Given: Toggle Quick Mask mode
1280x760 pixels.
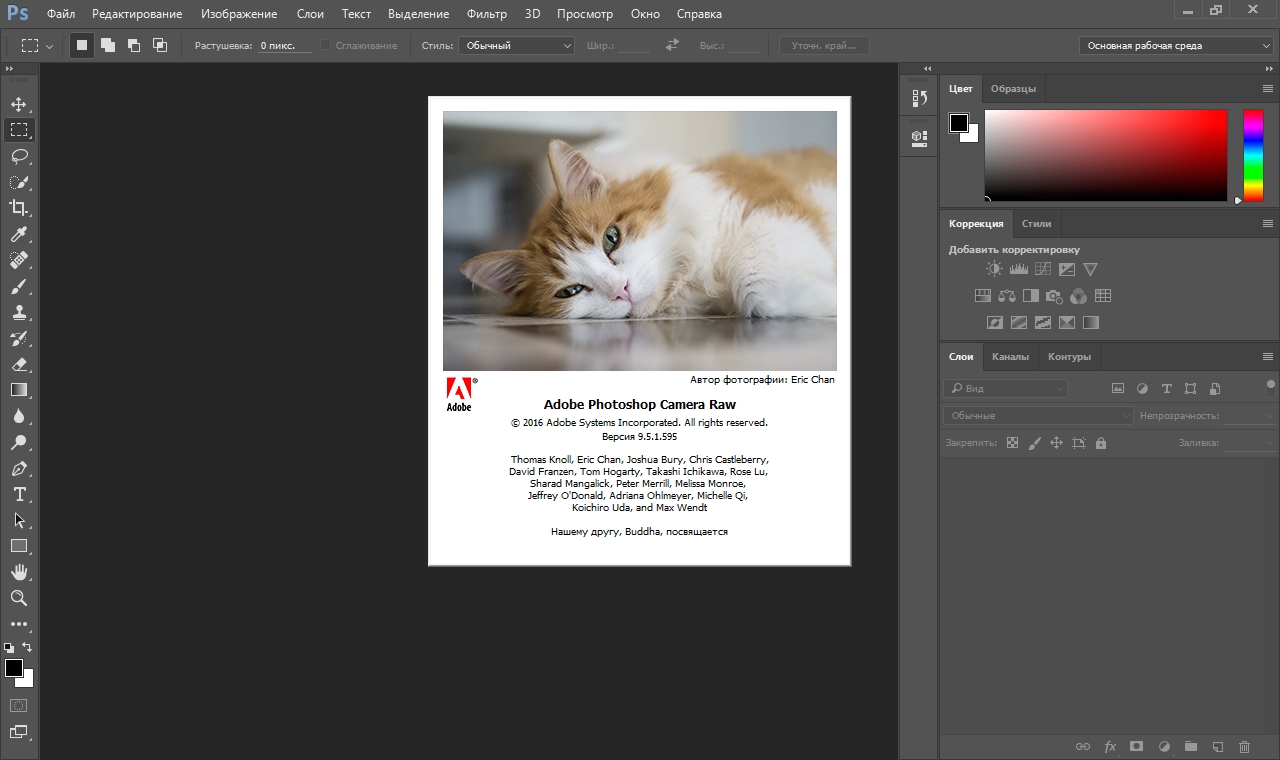Looking at the screenshot, I should (19, 706).
